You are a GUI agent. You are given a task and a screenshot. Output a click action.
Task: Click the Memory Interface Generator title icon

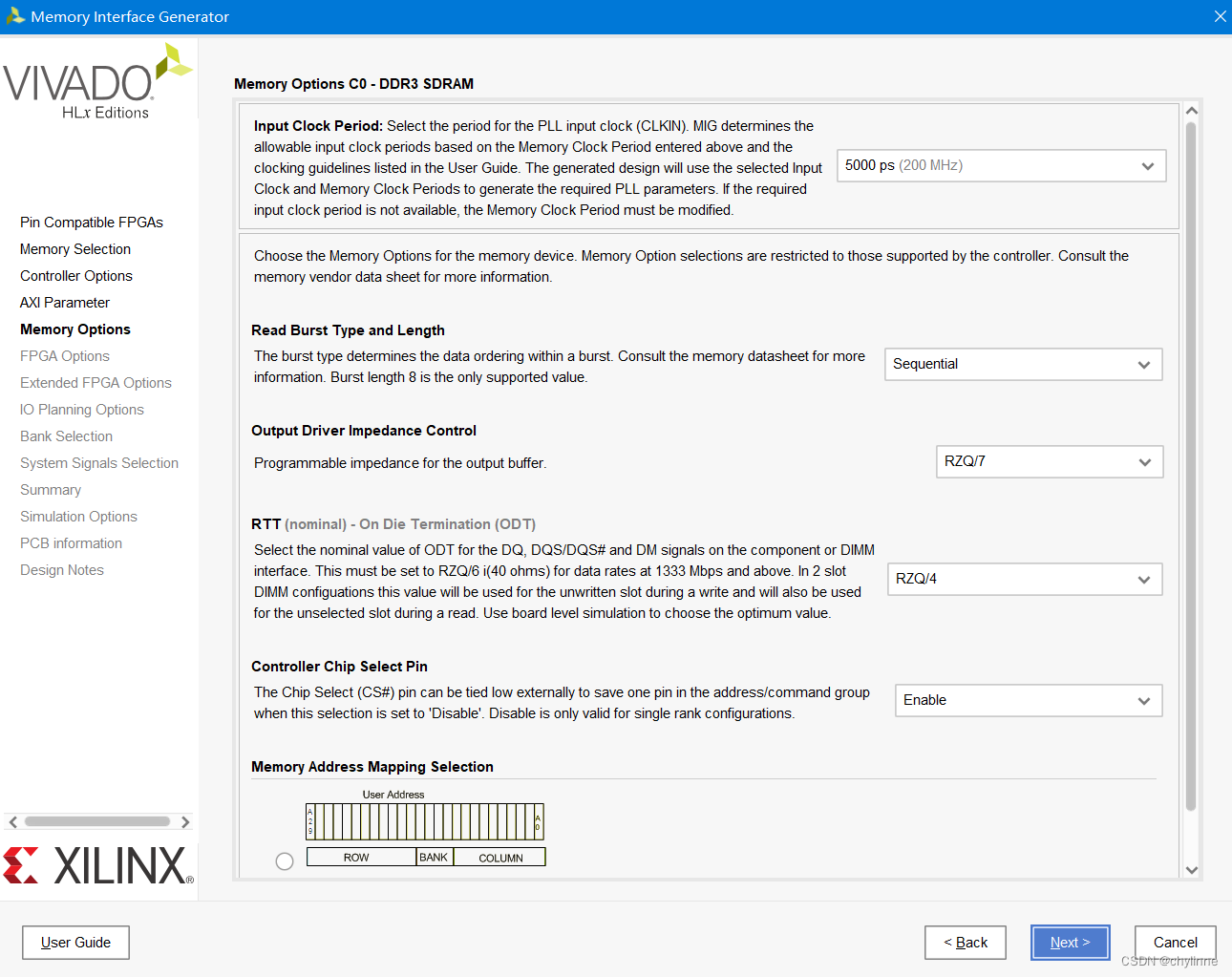[x=15, y=16]
